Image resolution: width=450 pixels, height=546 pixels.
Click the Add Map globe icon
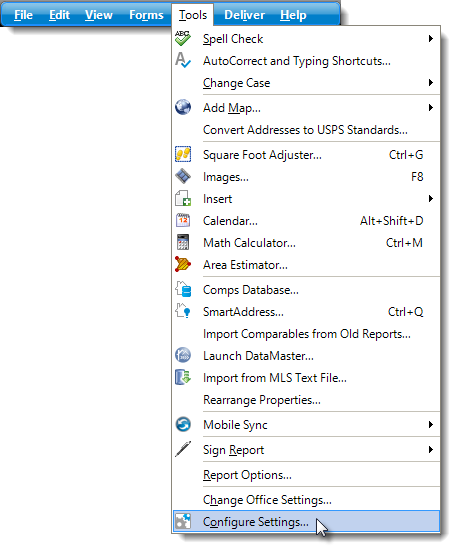pos(183,107)
